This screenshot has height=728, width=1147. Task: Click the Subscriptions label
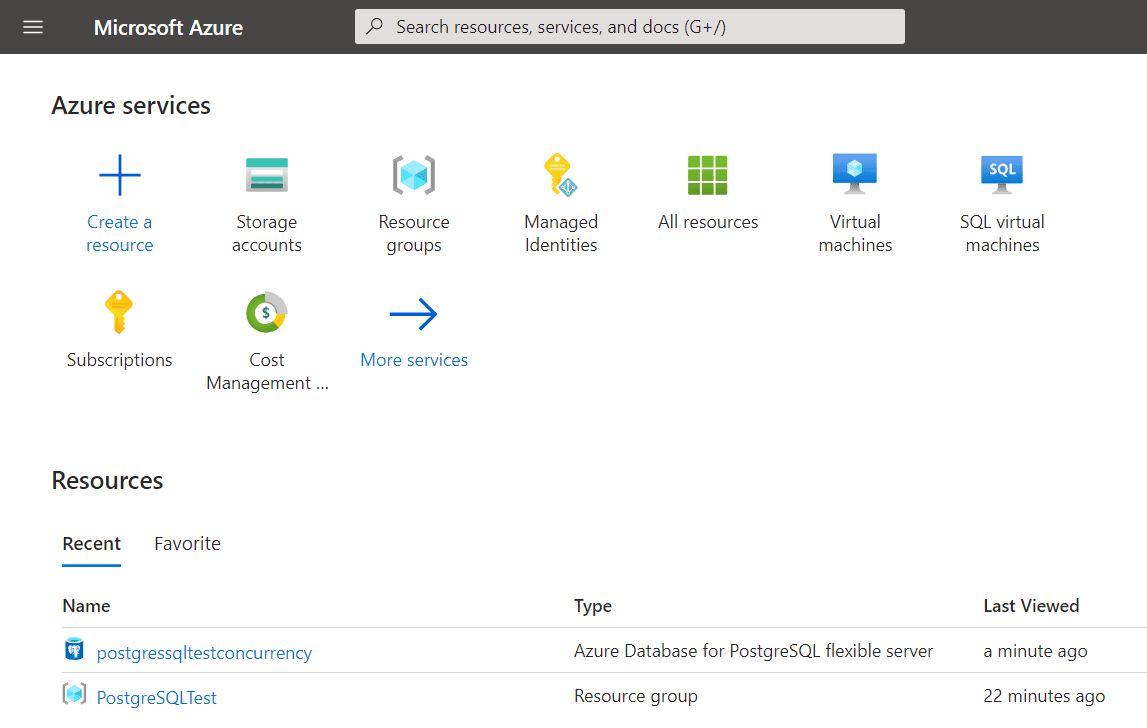(119, 360)
